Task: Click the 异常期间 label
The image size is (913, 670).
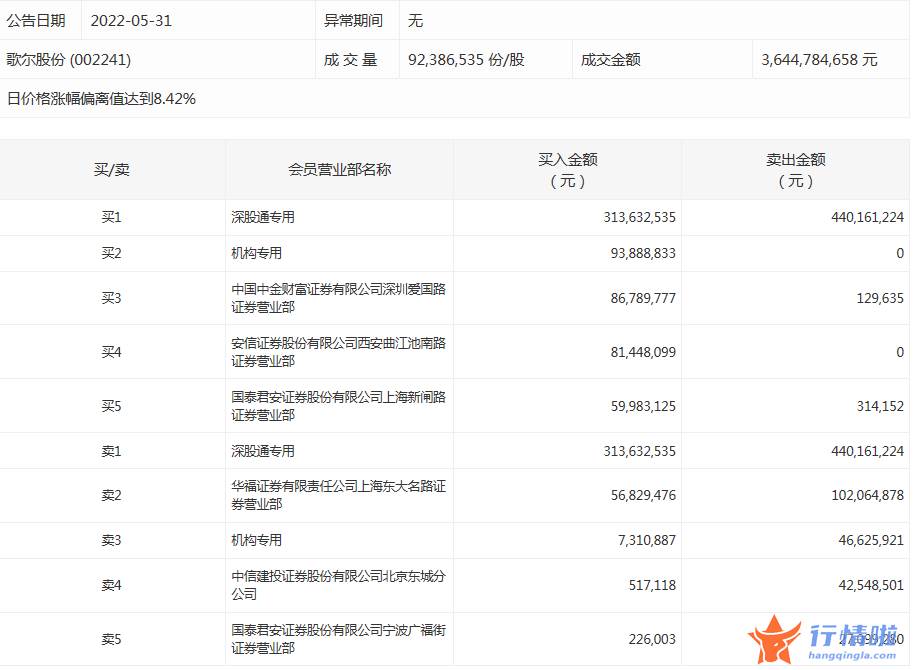Action: click(353, 21)
